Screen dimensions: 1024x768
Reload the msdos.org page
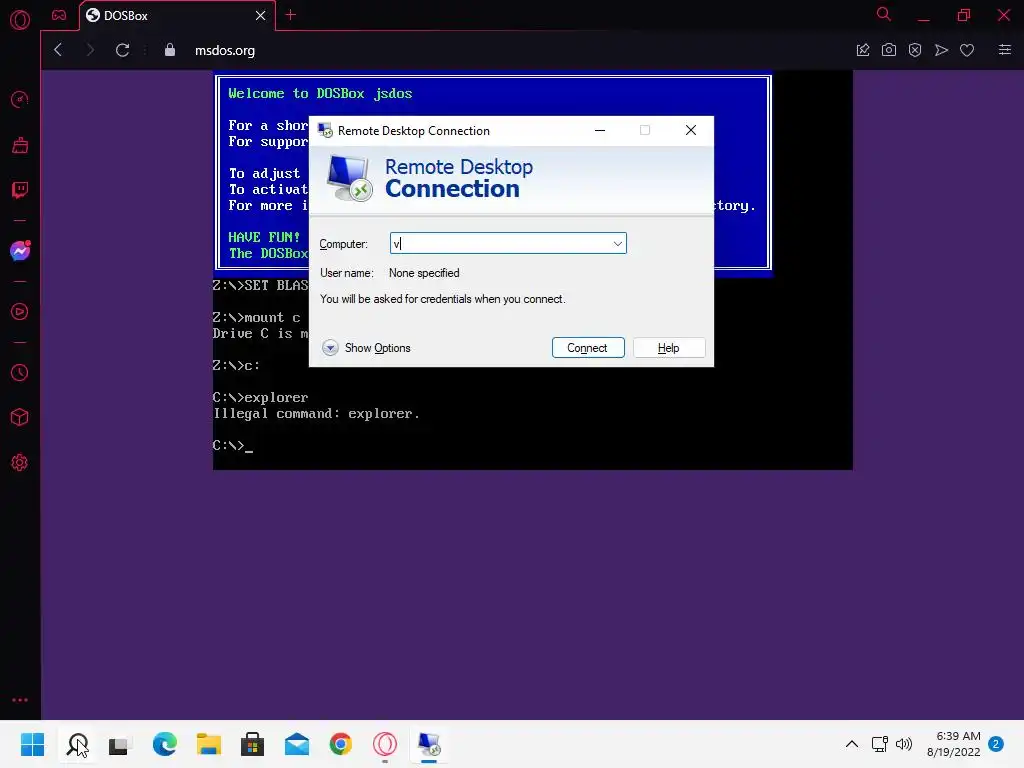(x=122, y=50)
